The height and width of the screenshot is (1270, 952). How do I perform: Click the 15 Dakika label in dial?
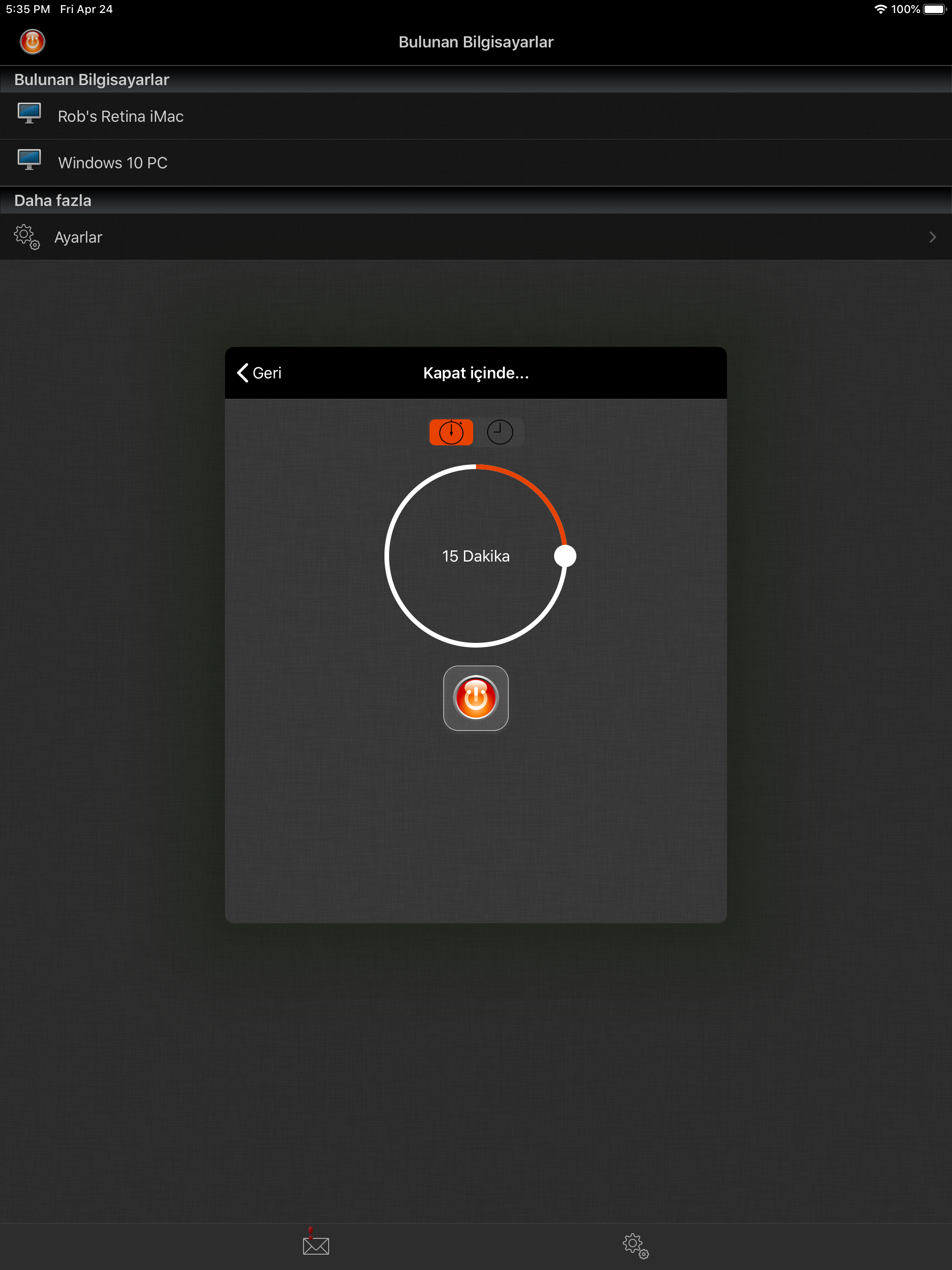(x=476, y=556)
